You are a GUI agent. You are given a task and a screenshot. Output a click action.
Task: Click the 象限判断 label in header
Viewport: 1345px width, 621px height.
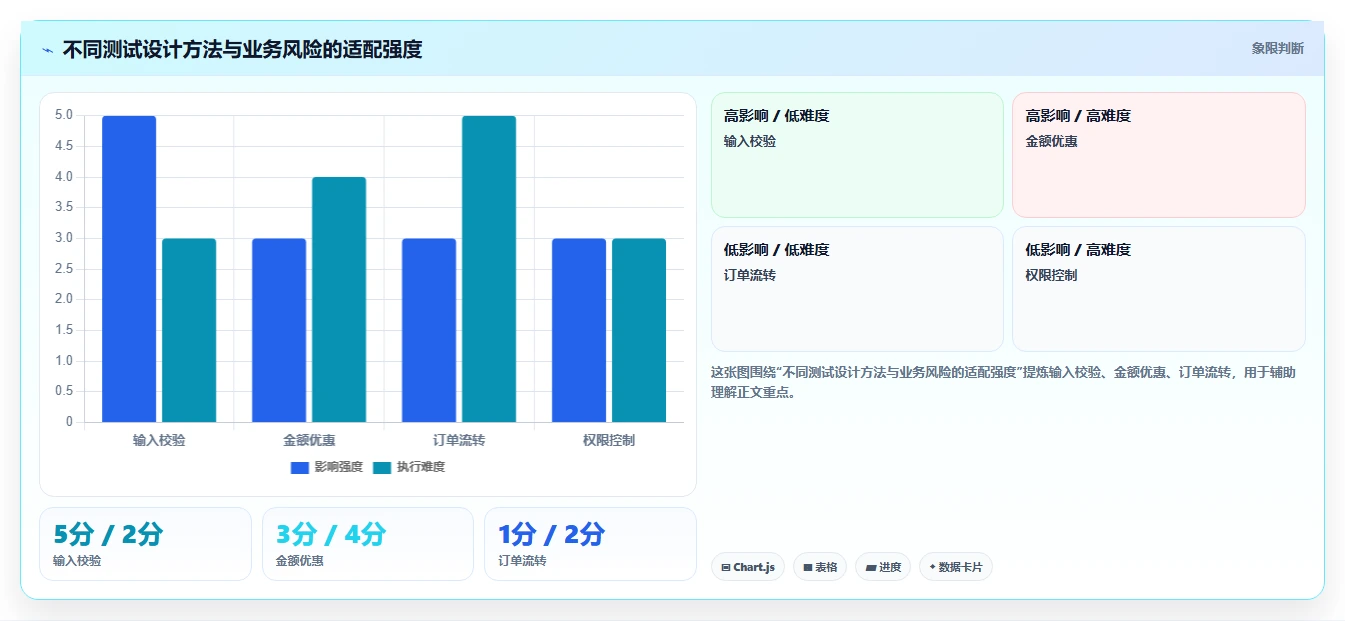pos(1277,48)
